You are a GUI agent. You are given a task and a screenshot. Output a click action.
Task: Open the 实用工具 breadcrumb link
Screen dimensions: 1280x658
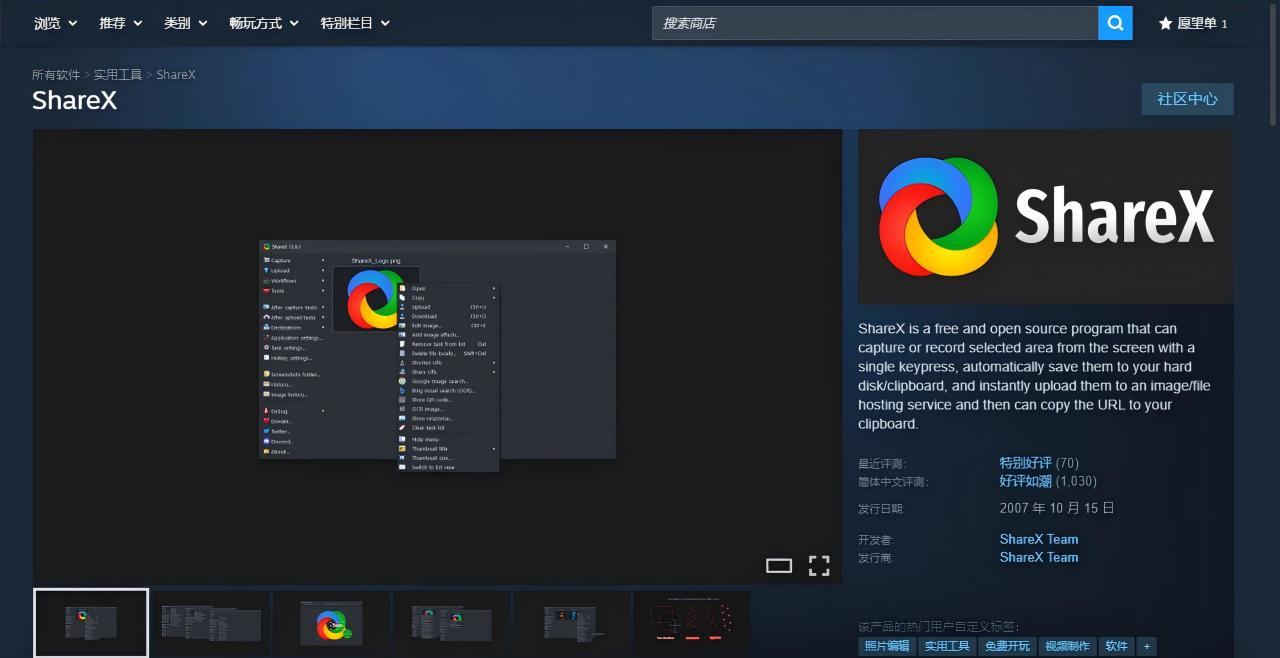coord(118,75)
